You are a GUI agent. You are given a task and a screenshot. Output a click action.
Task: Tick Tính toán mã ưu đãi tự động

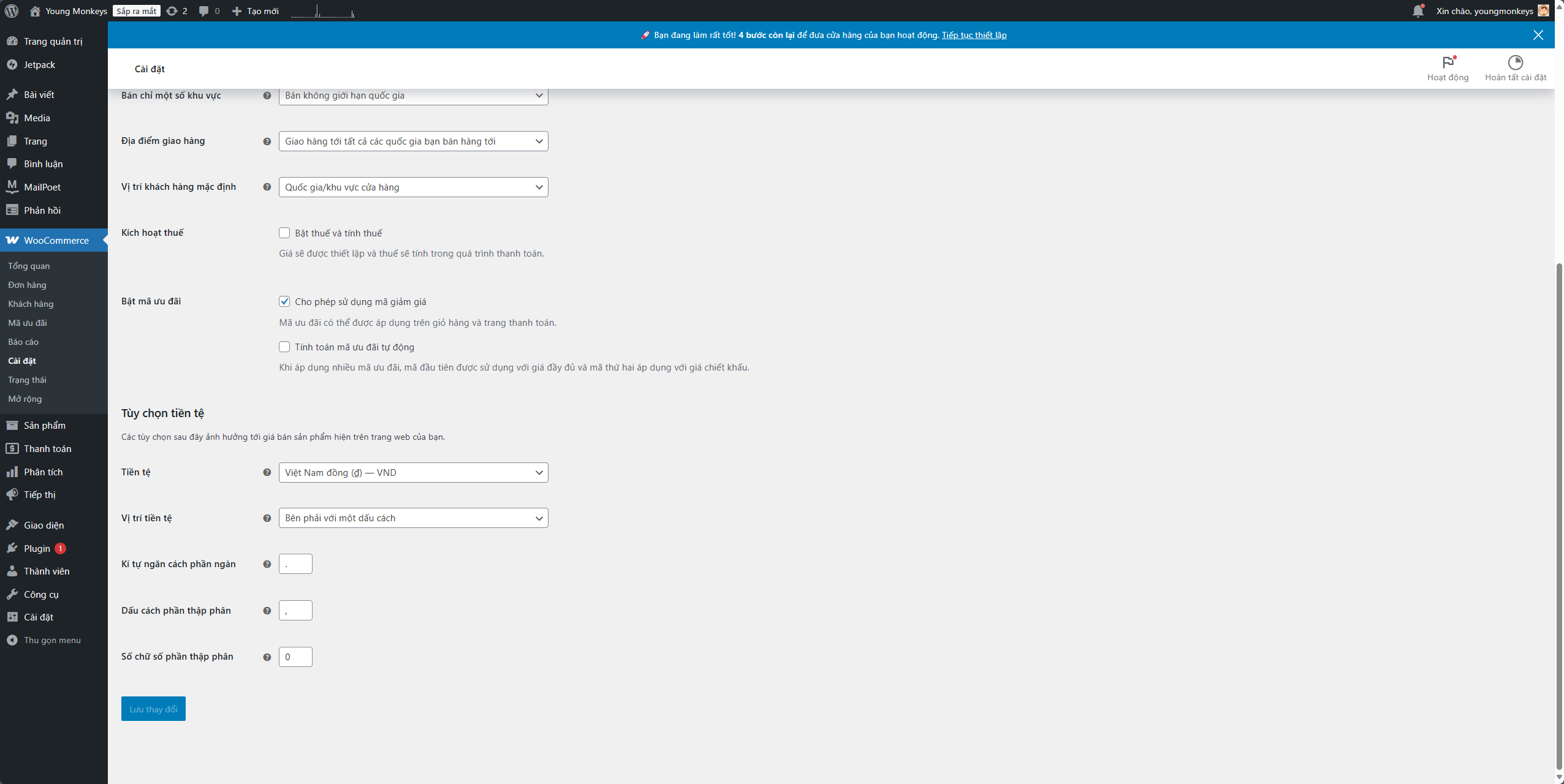pyautogui.click(x=284, y=347)
